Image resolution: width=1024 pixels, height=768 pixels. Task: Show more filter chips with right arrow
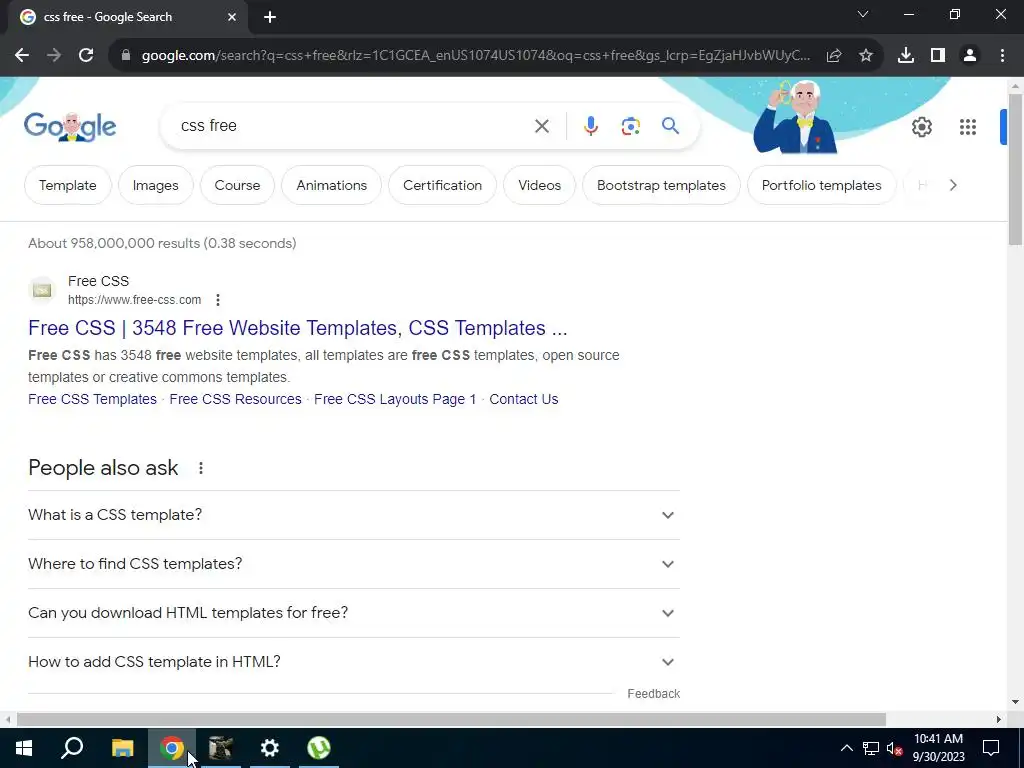click(953, 185)
